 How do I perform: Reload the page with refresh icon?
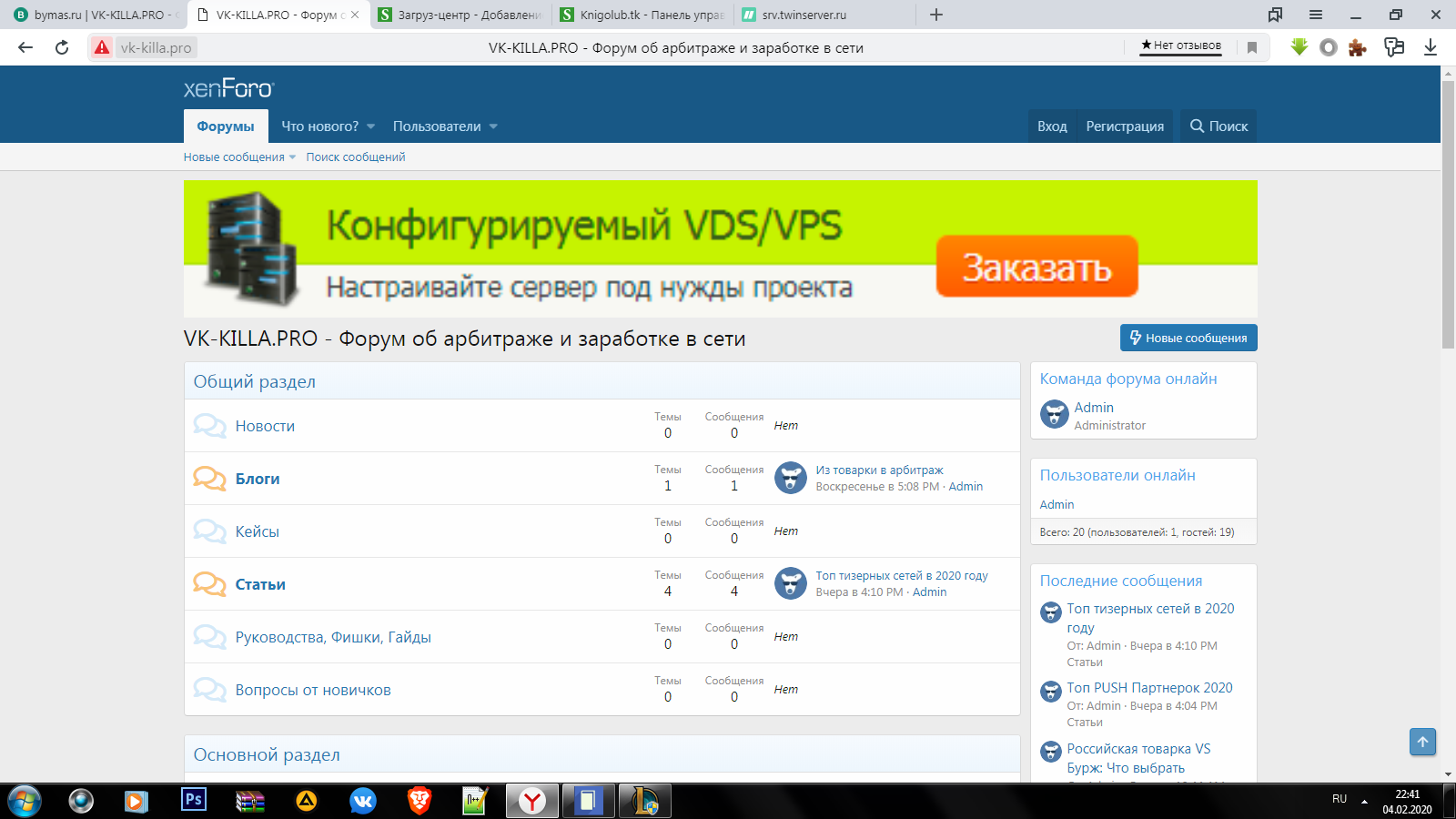(62, 47)
